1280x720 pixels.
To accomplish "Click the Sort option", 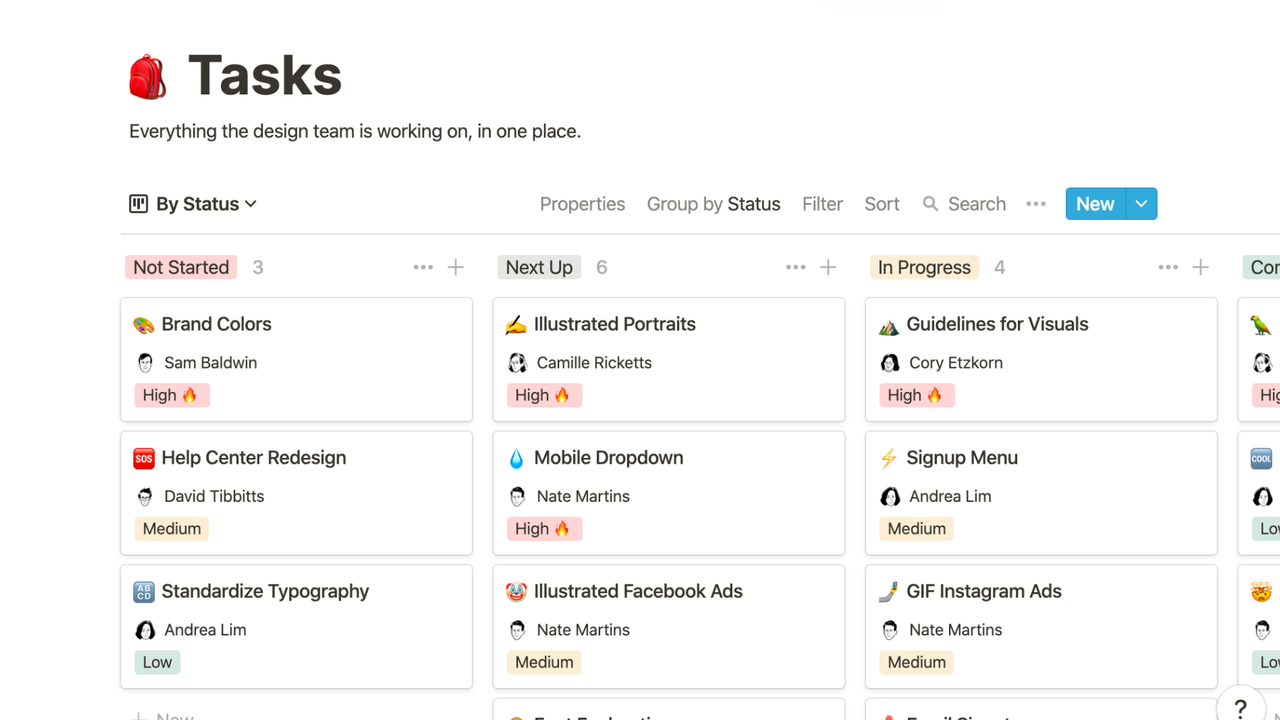I will 882,204.
